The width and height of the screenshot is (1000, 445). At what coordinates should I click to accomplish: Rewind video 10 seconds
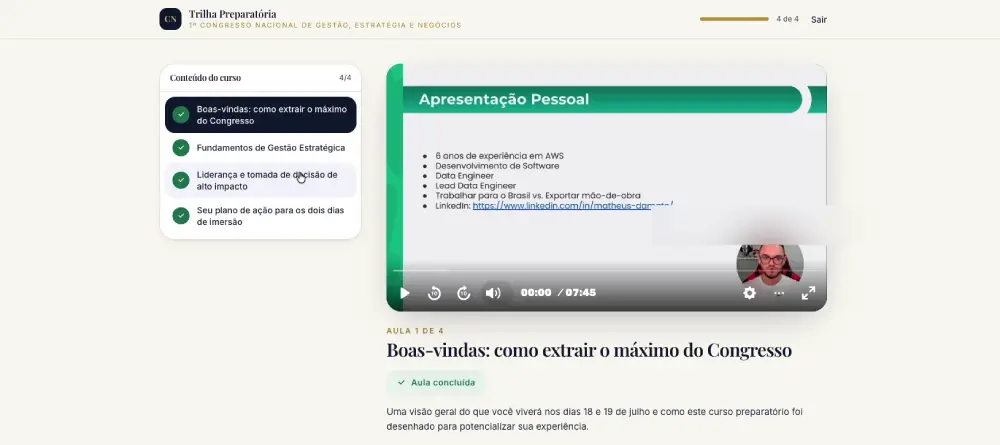pos(434,293)
